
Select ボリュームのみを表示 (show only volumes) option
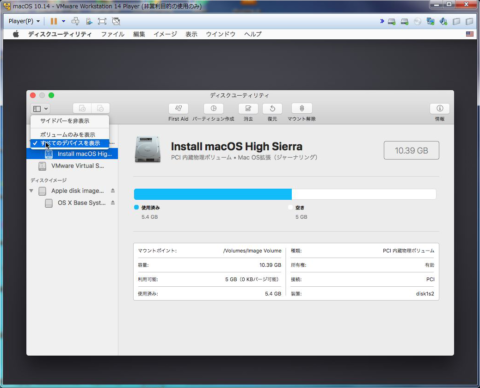(70, 134)
